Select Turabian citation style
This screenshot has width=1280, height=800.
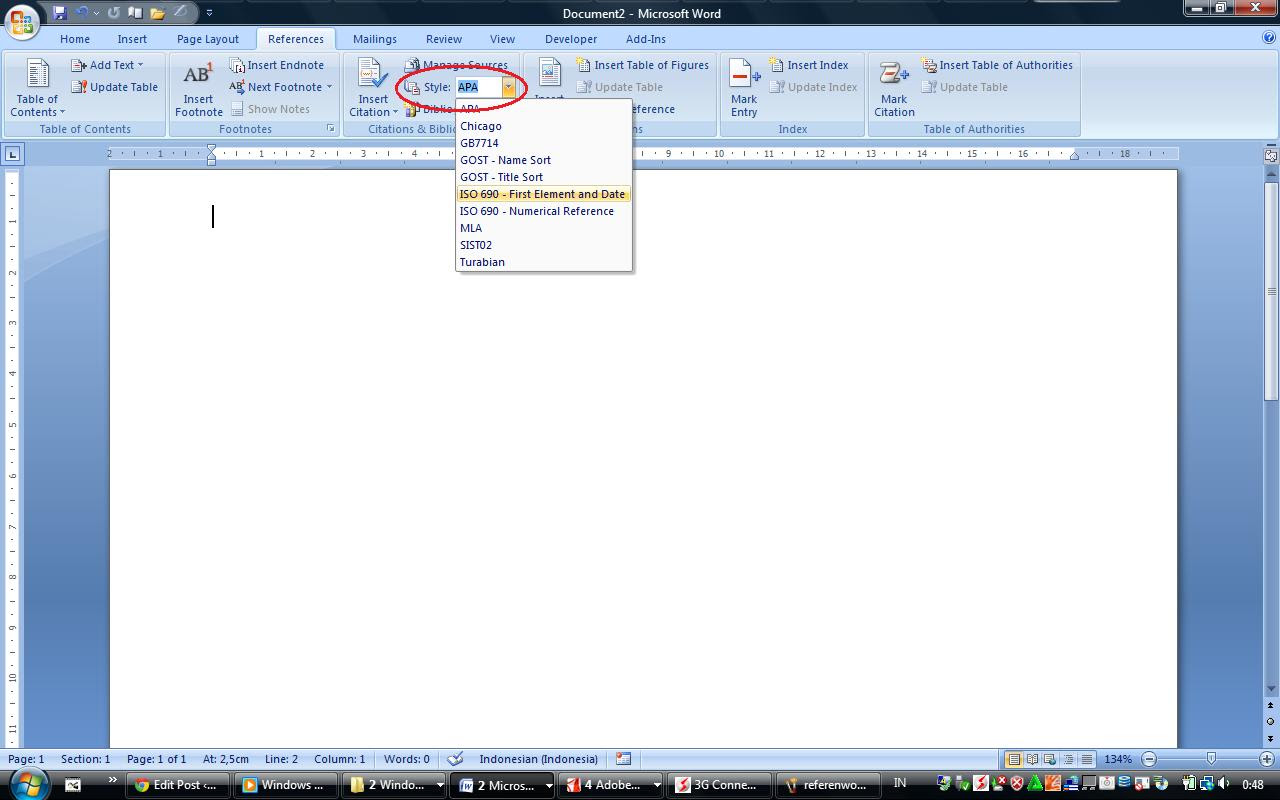[543, 262]
